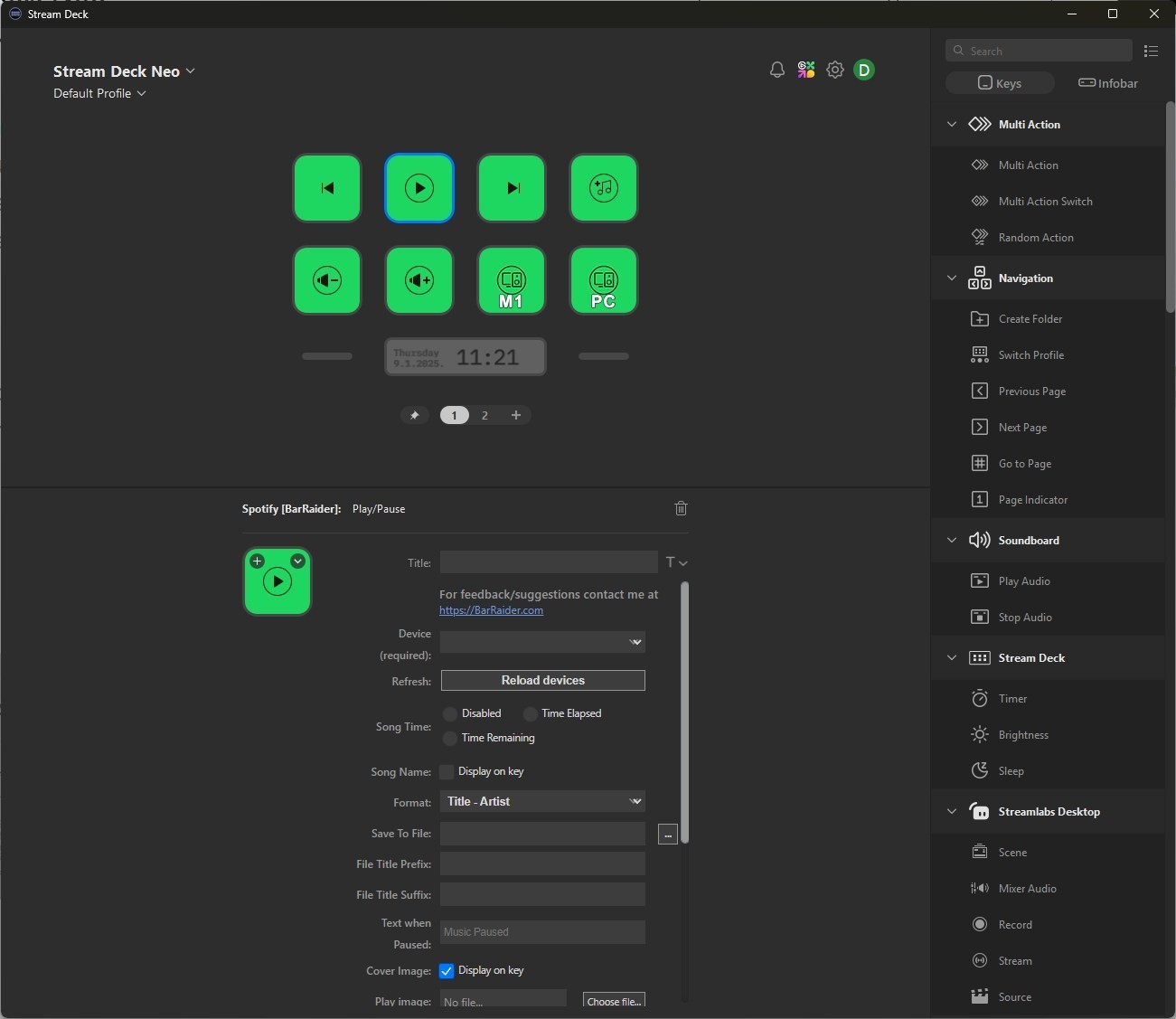Open the notifications bell
1176x1019 pixels.
[x=777, y=70]
